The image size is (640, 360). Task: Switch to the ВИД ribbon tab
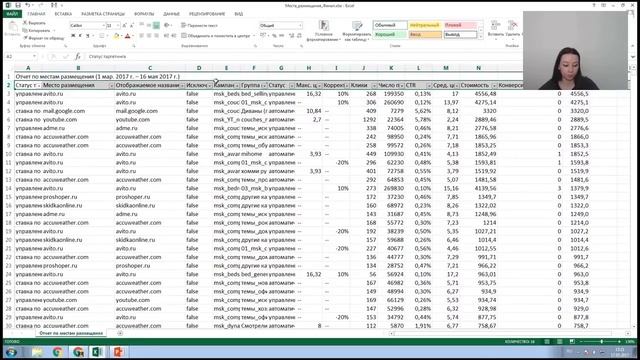(x=239, y=14)
